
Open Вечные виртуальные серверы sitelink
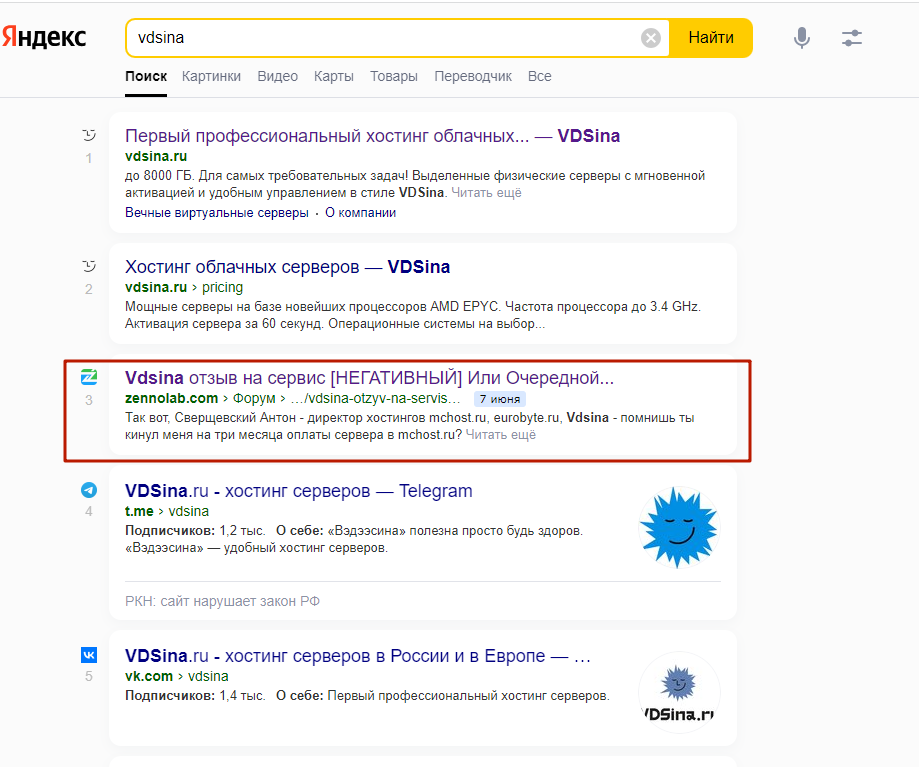click(217, 213)
